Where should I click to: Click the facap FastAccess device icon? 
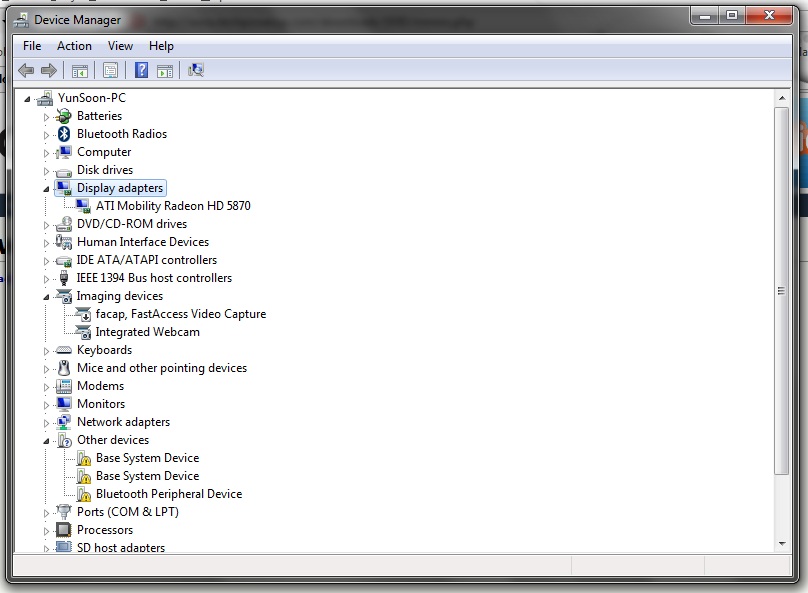[x=83, y=314]
